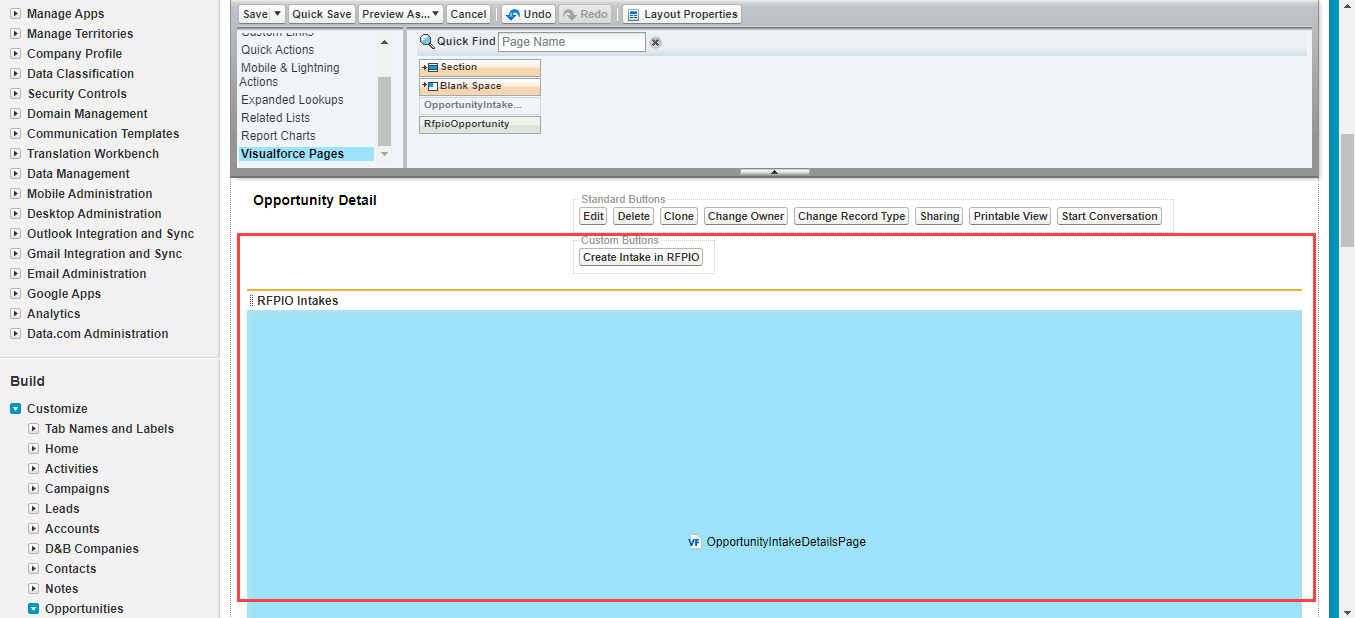Click the palette category list scroll up arrow
The image size is (1355, 618).
pos(385,42)
